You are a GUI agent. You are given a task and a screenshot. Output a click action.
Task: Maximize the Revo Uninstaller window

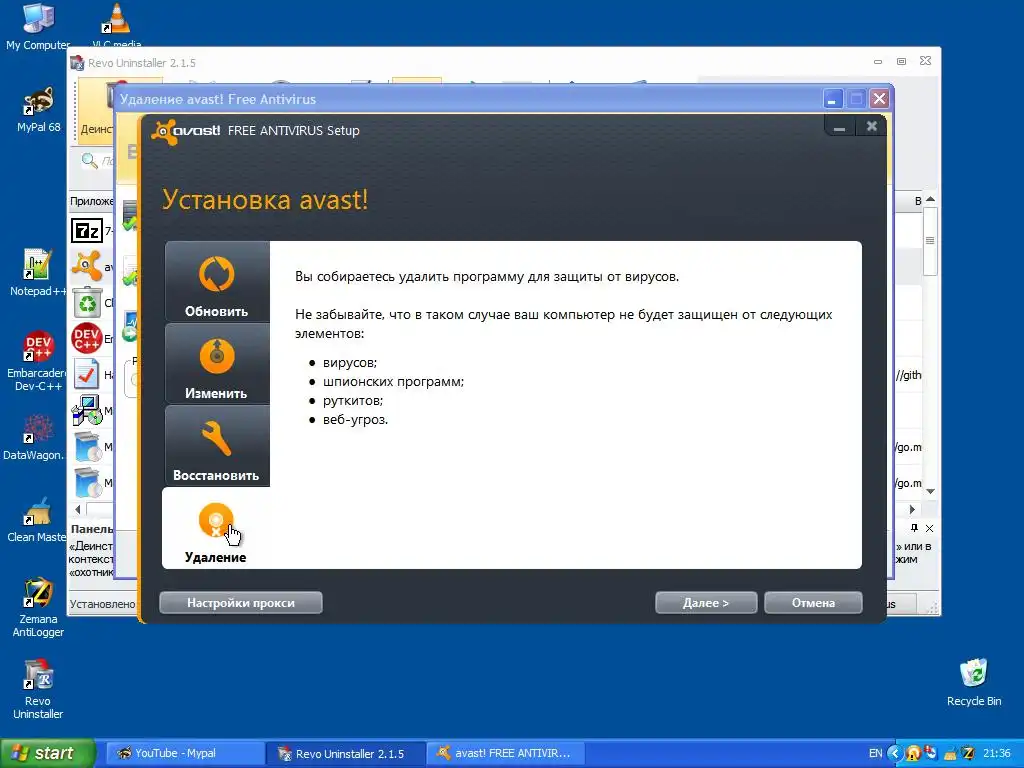click(901, 61)
